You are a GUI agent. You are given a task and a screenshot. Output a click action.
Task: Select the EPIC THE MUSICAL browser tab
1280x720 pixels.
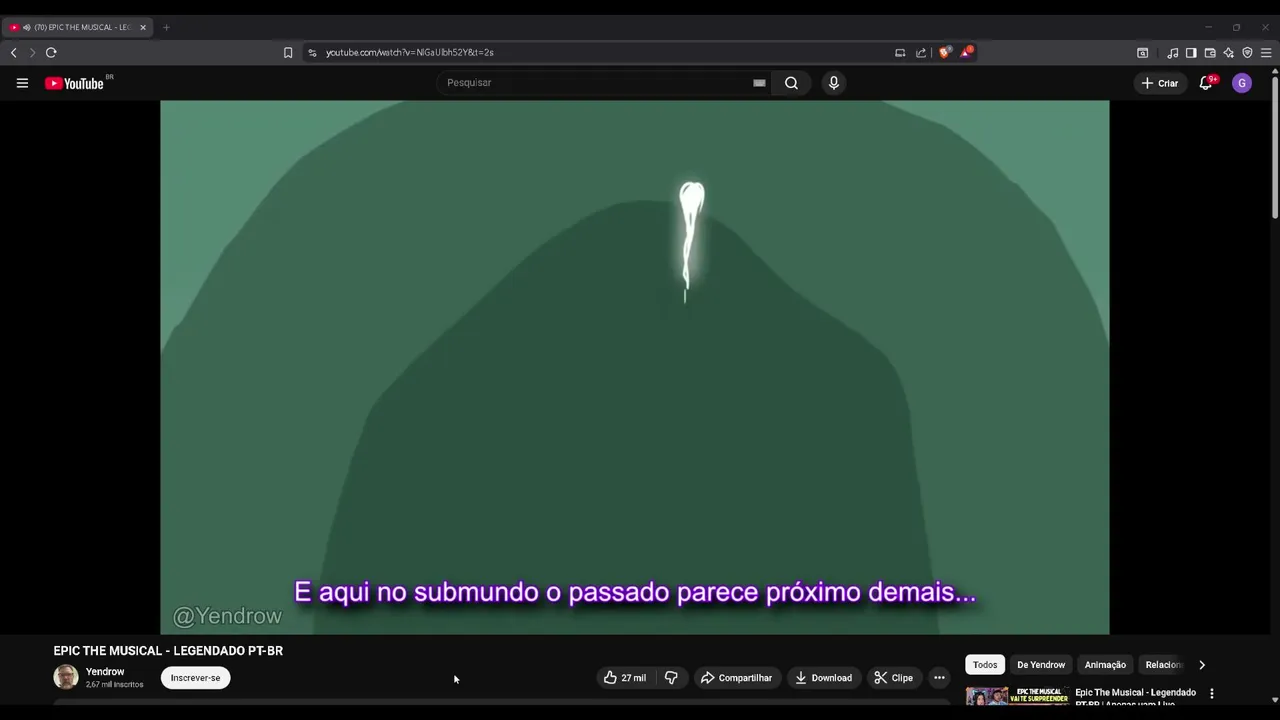point(78,27)
